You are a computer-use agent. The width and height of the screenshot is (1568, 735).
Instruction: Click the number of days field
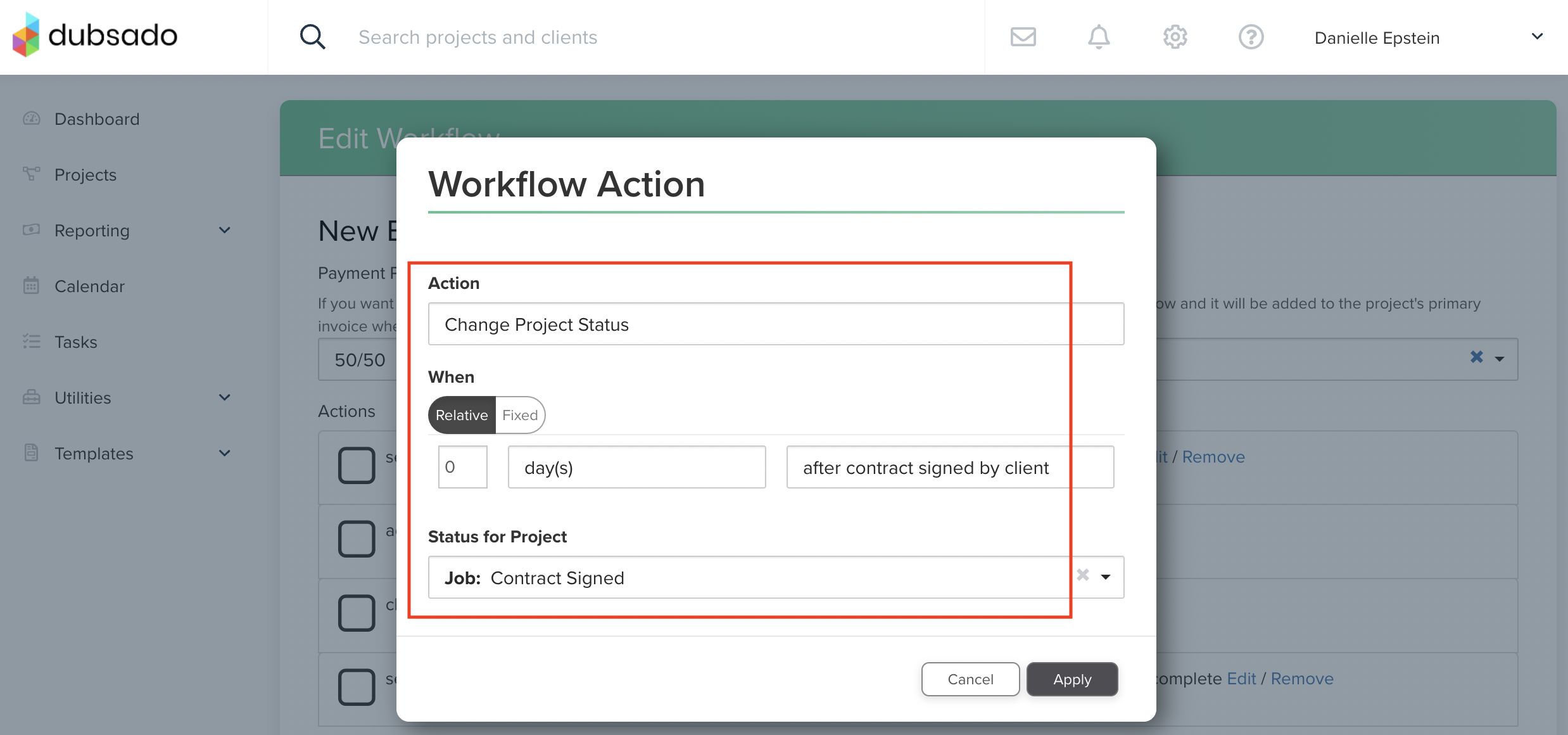point(463,468)
